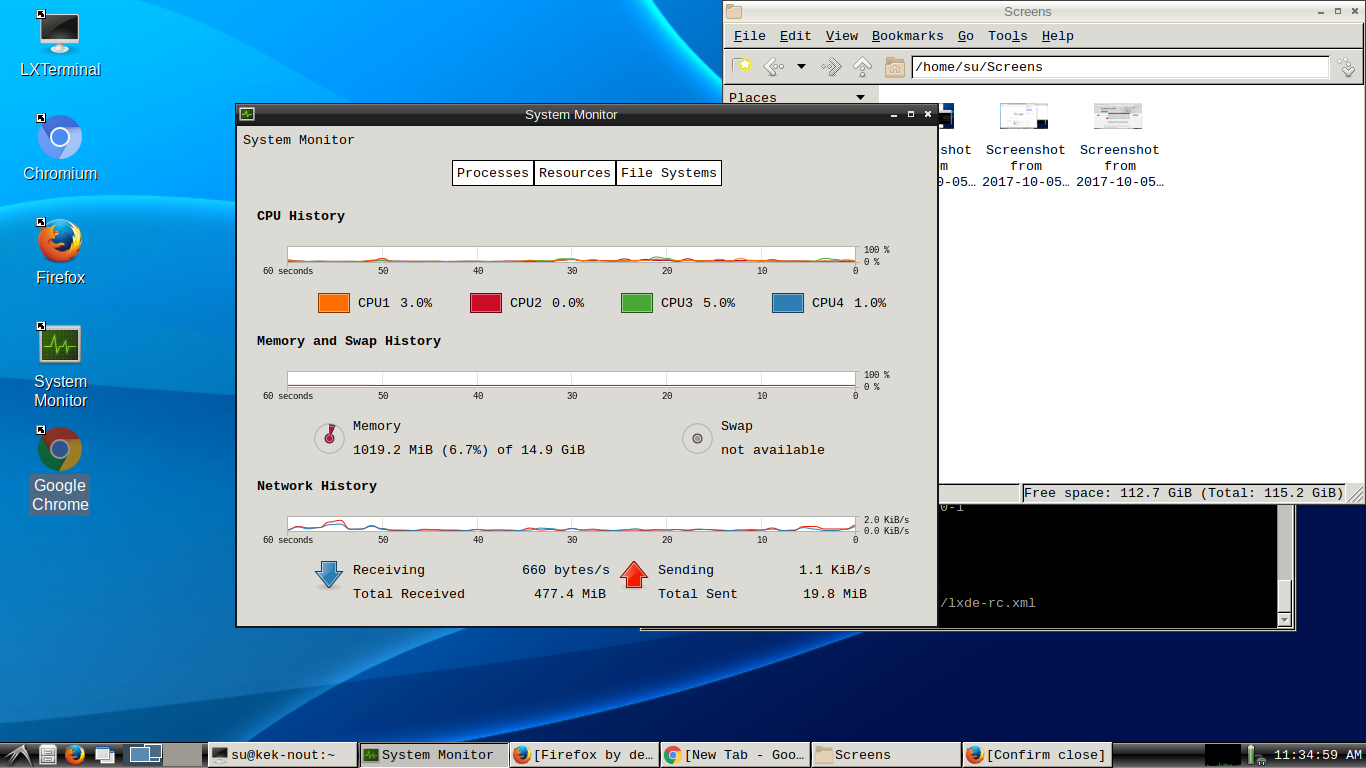Change the CPU1 orange color swatch
The image size is (1366, 768).
click(334, 303)
